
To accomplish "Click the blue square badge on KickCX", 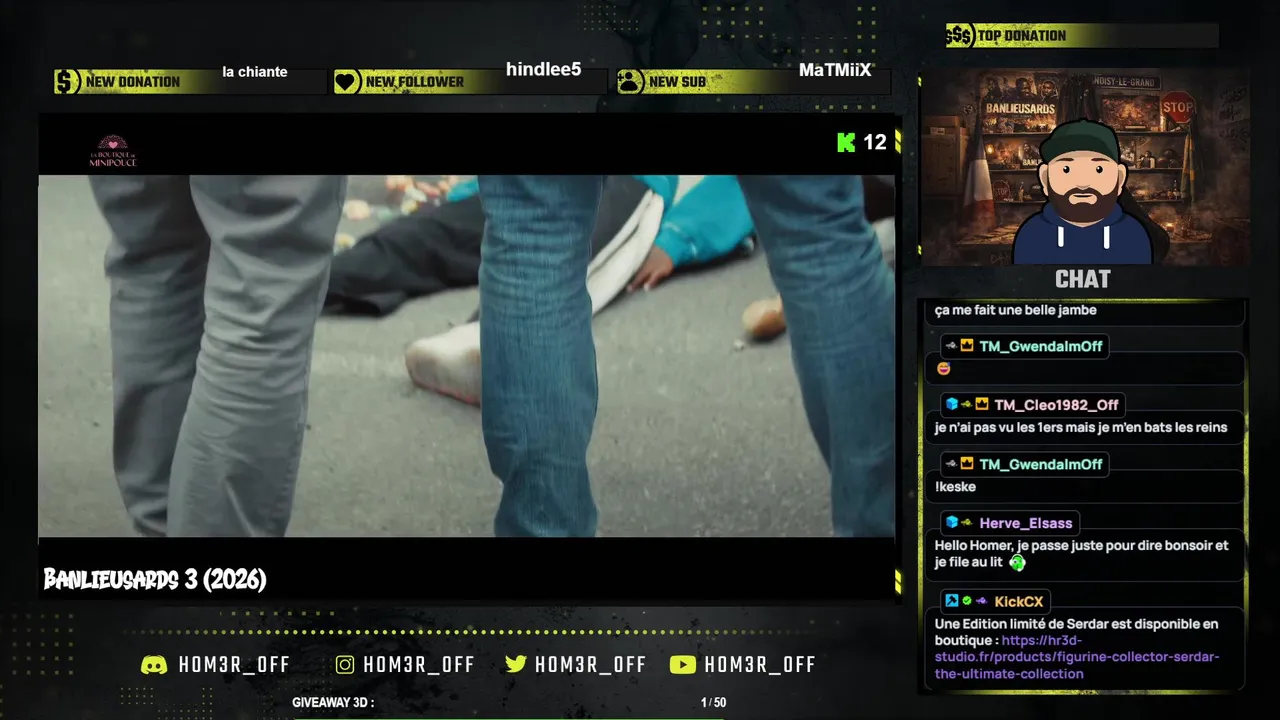I will (952, 601).
